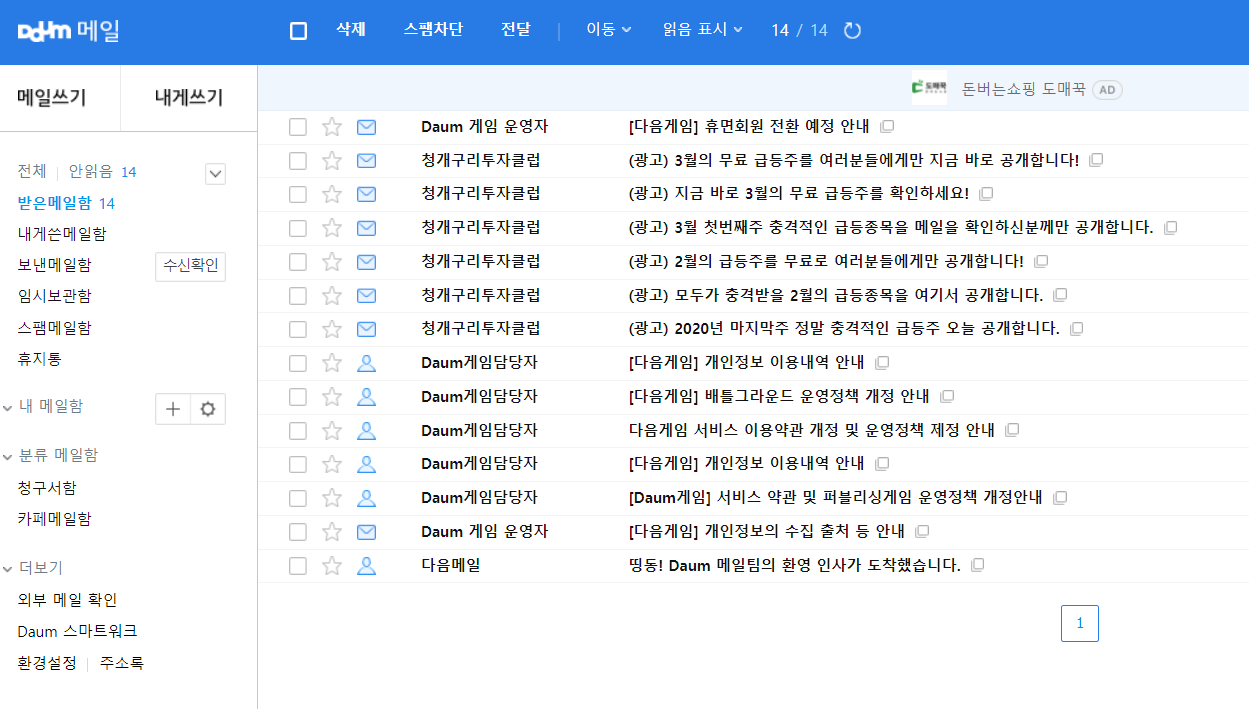Refresh the mail list with the reload icon
The width and height of the screenshot is (1249, 709).
(x=852, y=30)
